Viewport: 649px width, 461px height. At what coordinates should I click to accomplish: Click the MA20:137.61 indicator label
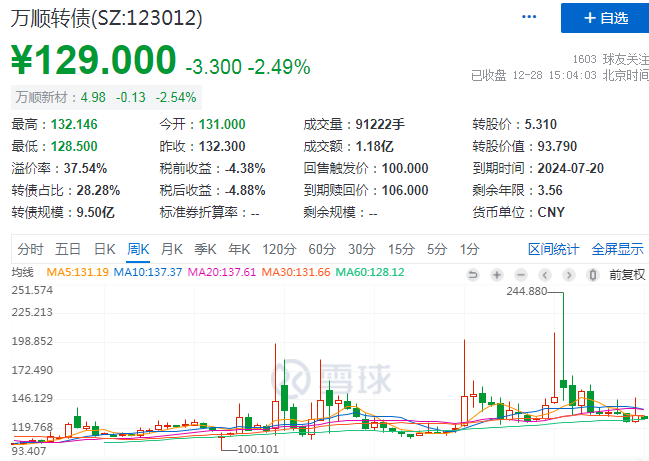point(222,272)
